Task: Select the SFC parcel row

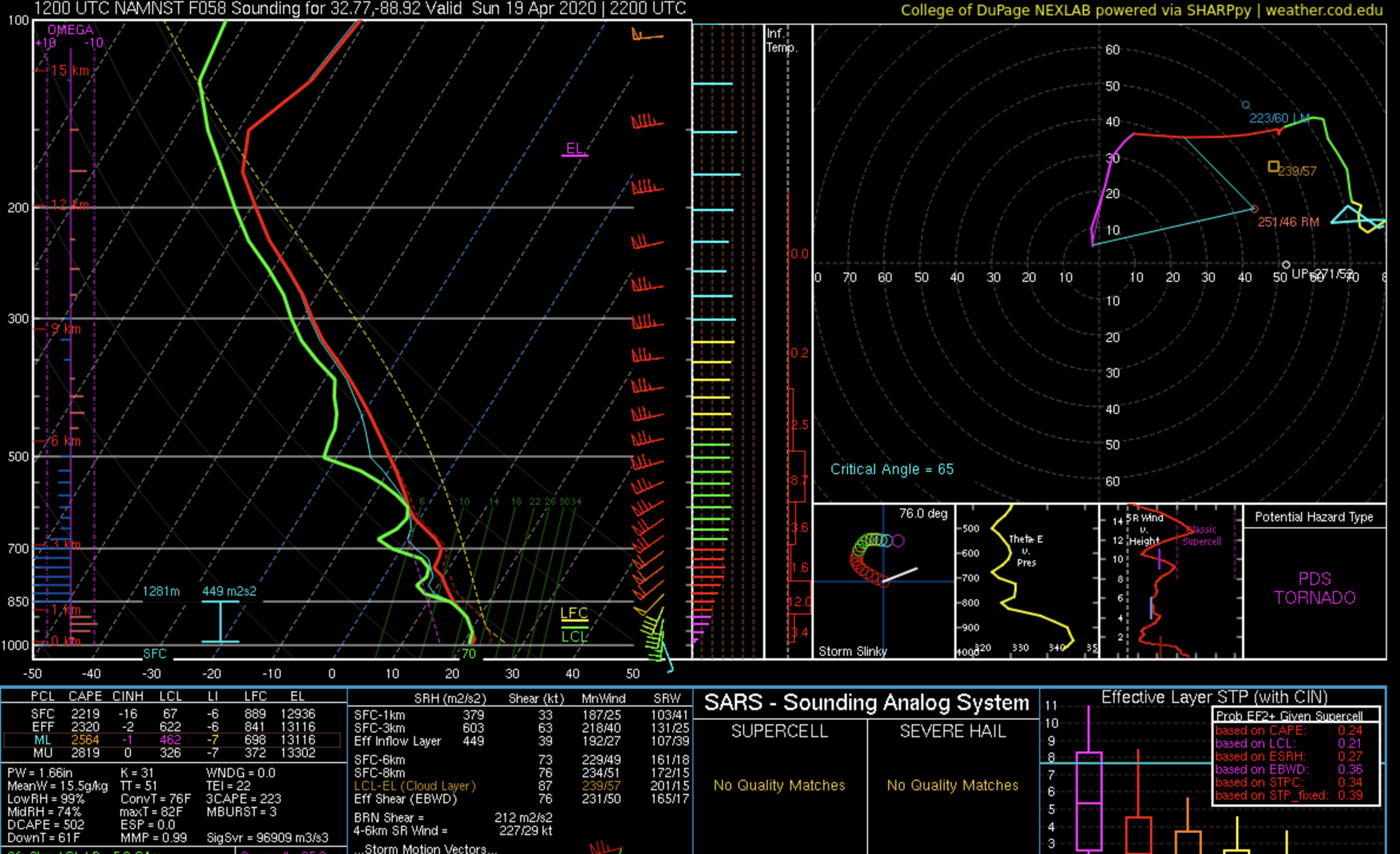Action: [171, 714]
